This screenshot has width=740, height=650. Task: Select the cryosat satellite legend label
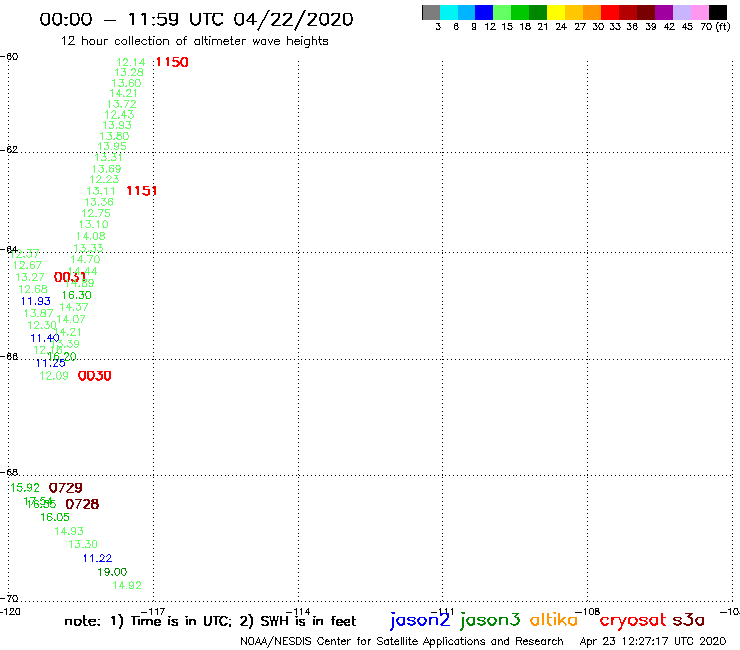pyautogui.click(x=633, y=621)
